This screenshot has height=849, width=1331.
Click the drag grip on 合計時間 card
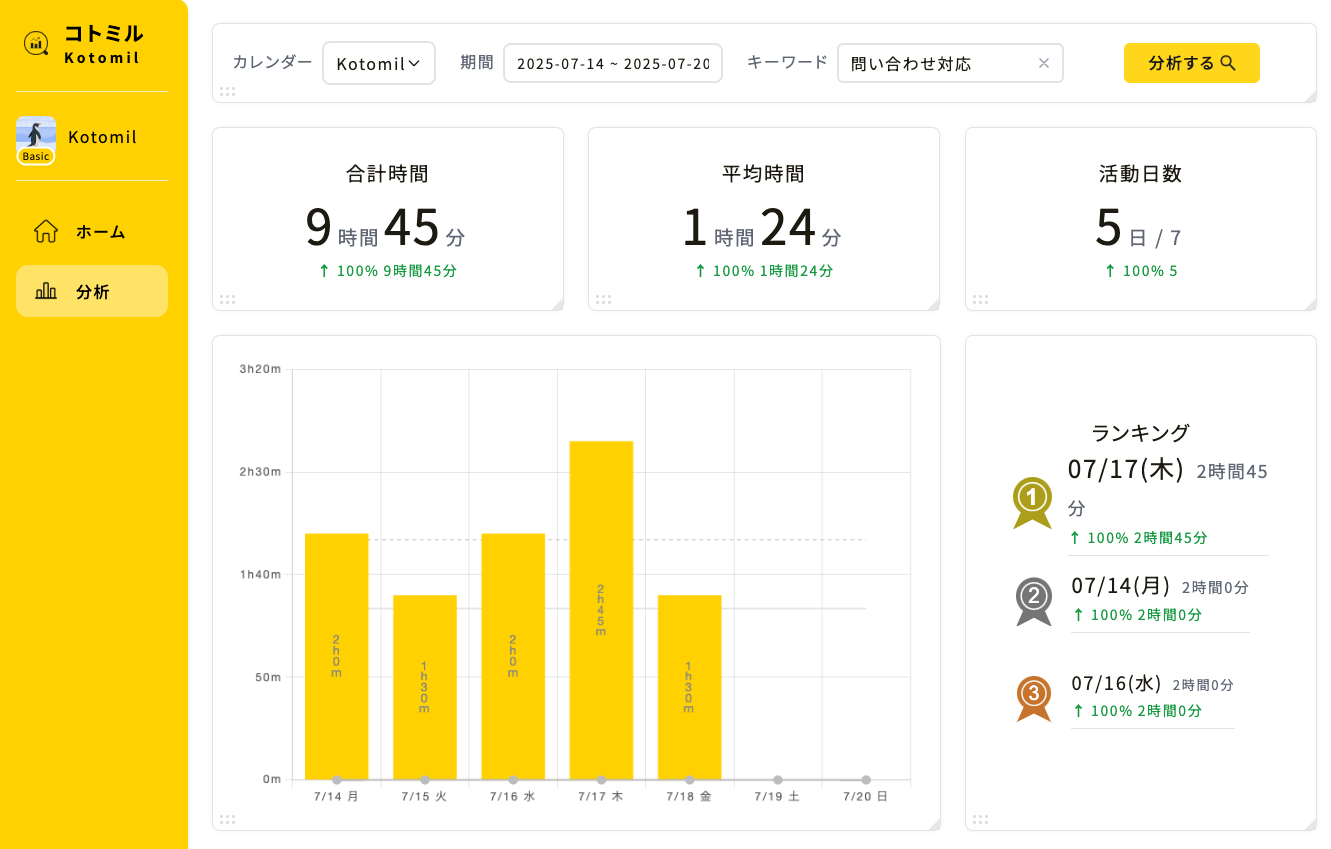pyautogui.click(x=227, y=299)
